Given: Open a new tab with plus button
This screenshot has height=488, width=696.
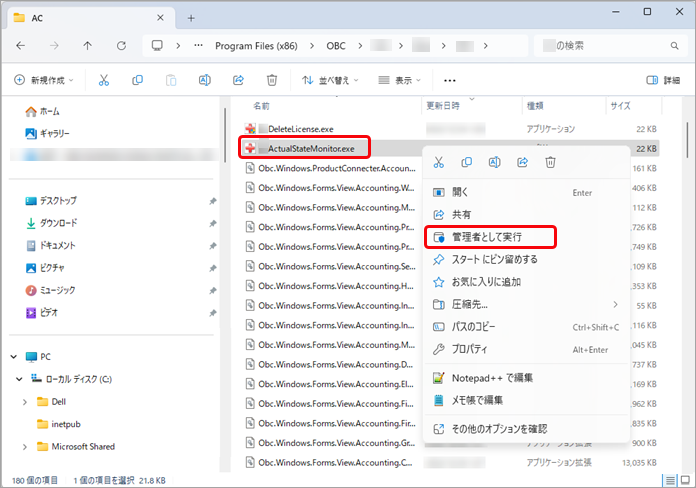Looking at the screenshot, I should (191, 18).
